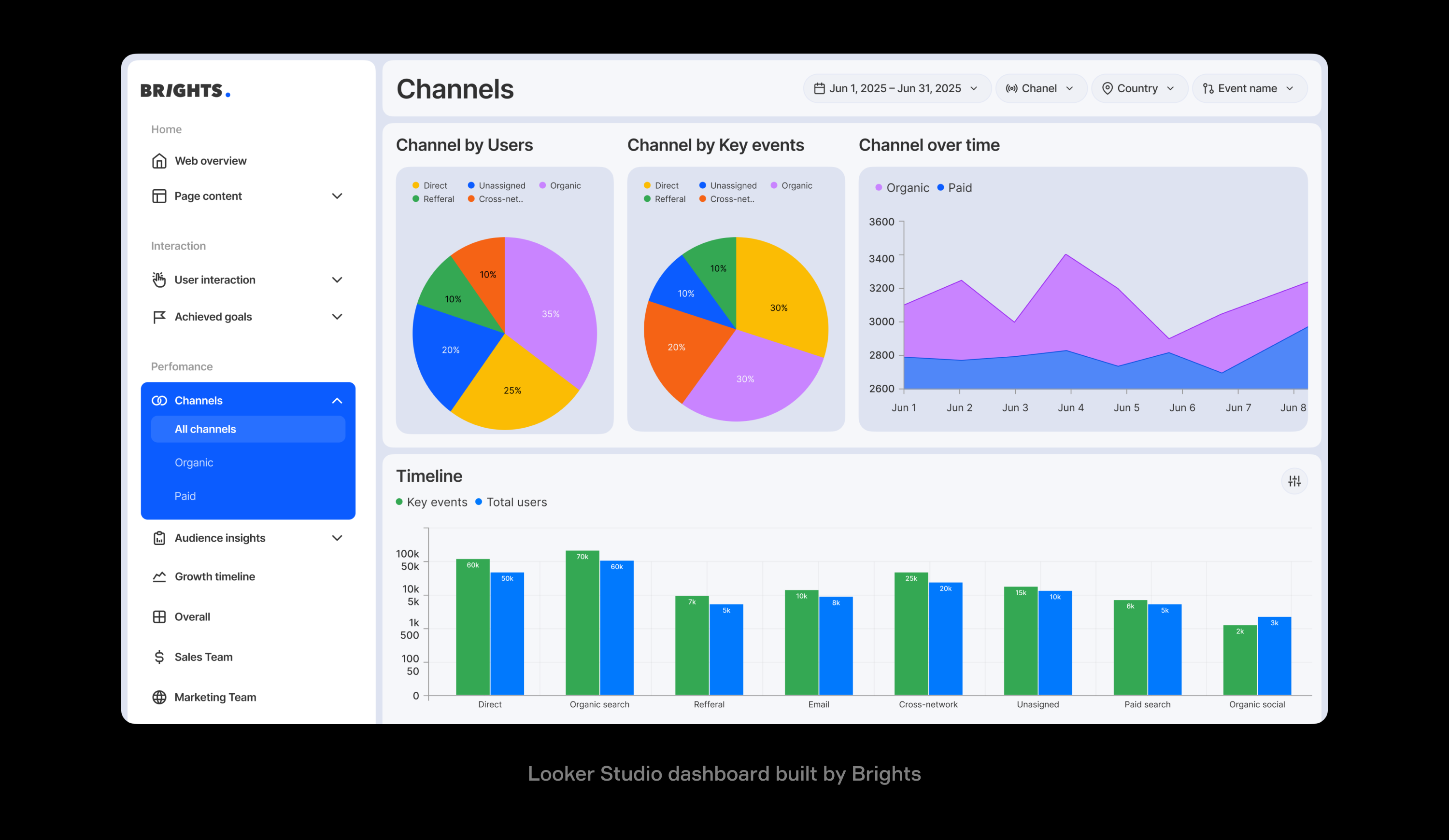The height and width of the screenshot is (840, 1449).
Task: Click the BRIGHTS logo
Action: point(185,90)
